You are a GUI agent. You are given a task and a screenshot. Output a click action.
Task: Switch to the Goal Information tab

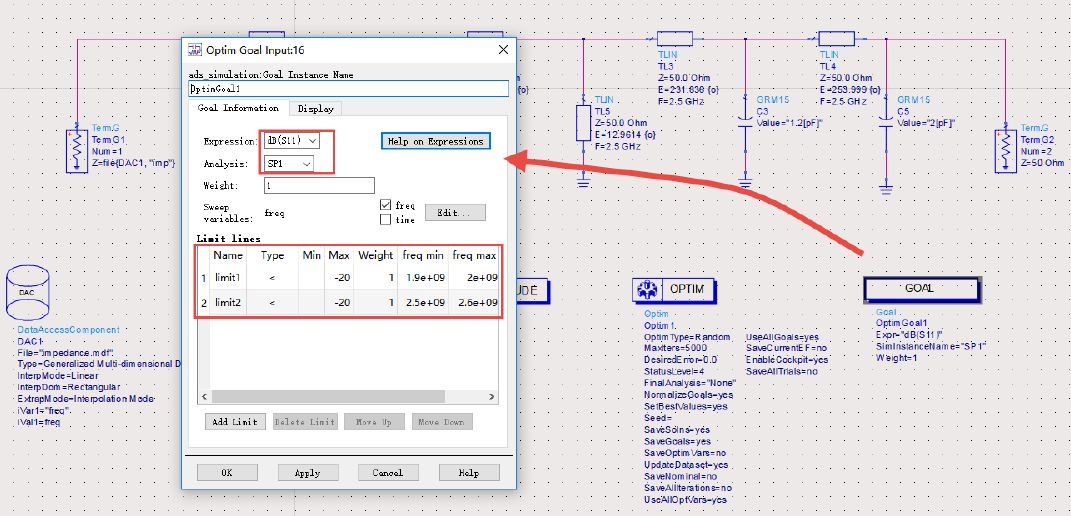[x=238, y=108]
